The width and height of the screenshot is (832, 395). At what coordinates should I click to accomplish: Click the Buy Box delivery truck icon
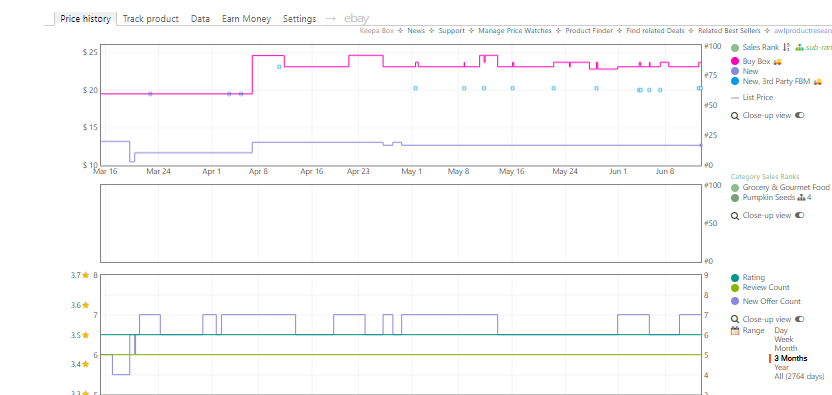point(777,62)
